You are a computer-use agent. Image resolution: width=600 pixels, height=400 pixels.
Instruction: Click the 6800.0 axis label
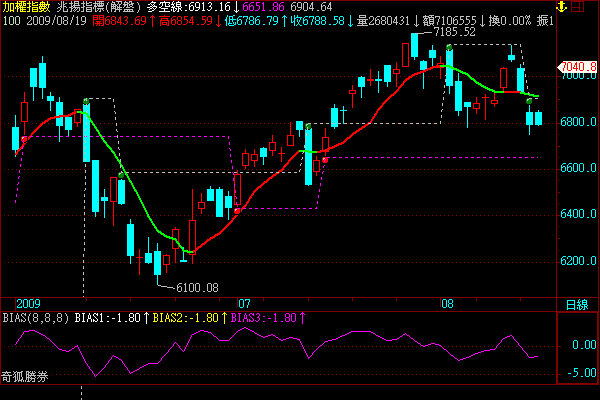pyautogui.click(x=578, y=122)
